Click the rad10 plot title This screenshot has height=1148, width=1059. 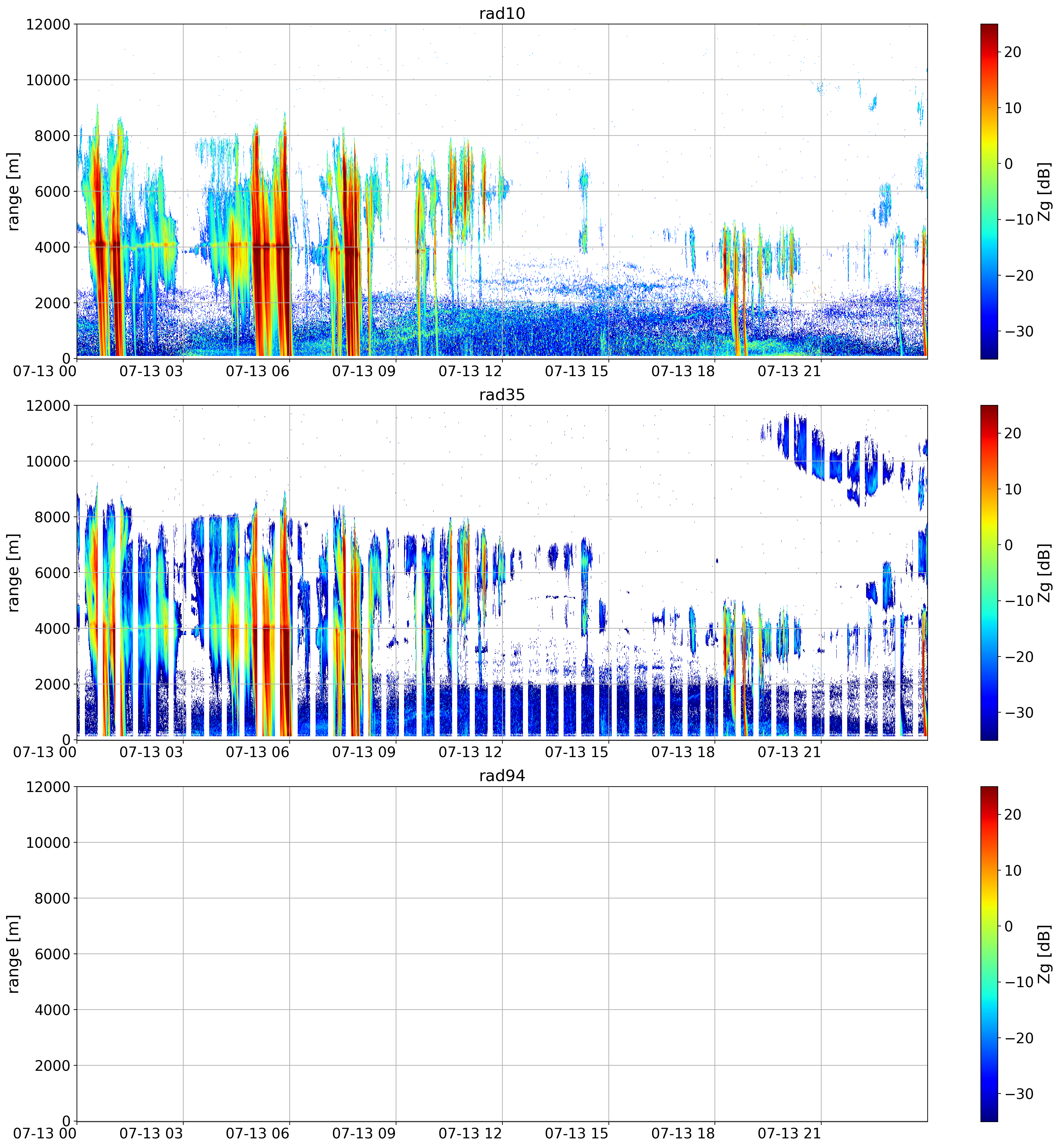[x=502, y=14]
